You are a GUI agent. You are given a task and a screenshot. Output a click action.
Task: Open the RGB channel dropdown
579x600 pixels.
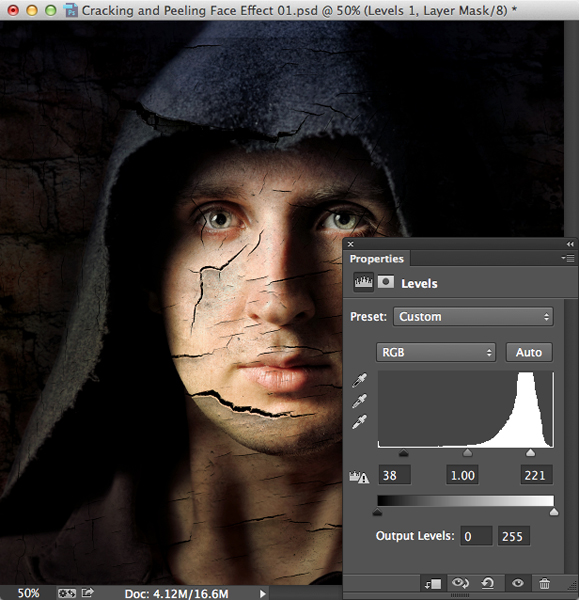point(436,352)
